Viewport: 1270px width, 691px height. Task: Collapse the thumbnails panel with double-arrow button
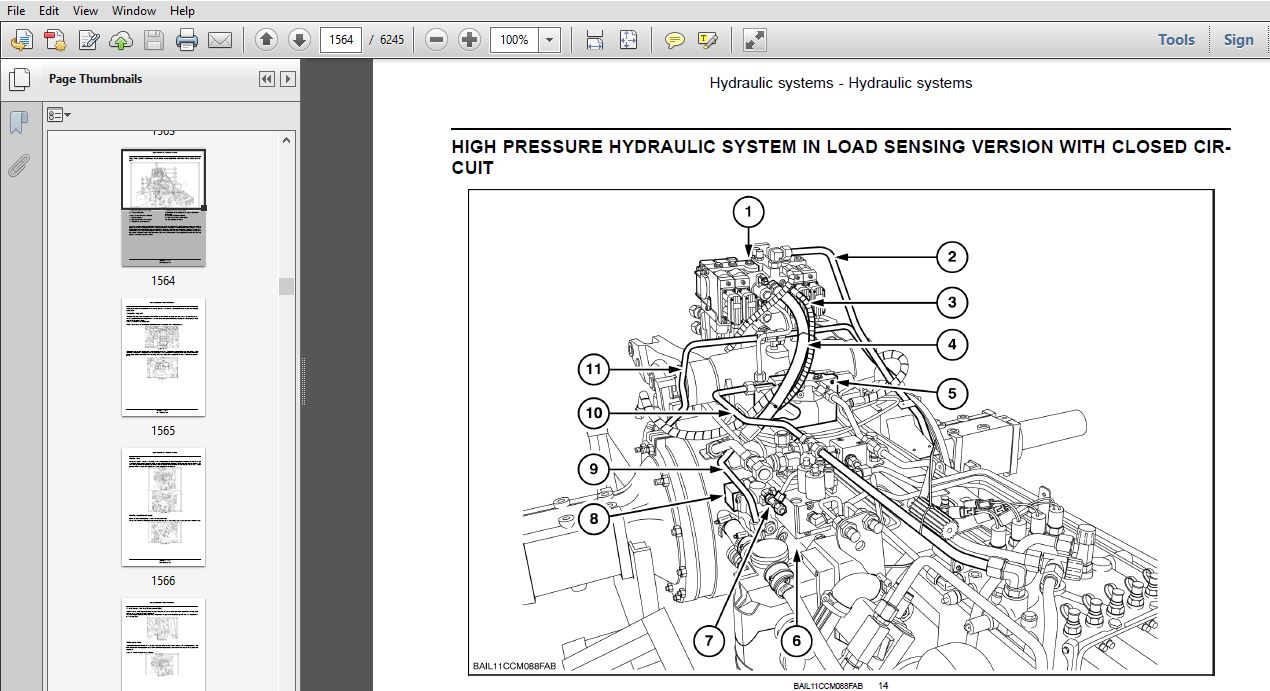pos(266,79)
